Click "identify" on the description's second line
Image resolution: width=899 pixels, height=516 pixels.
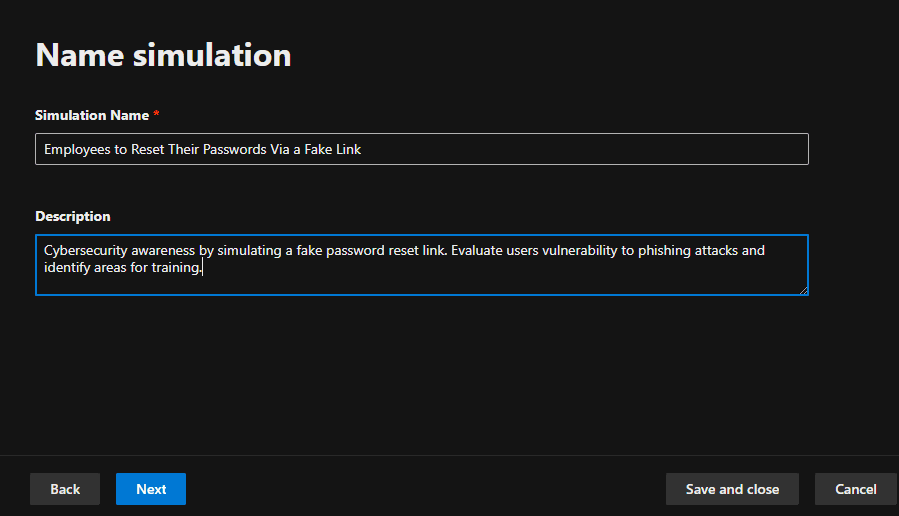68,268
